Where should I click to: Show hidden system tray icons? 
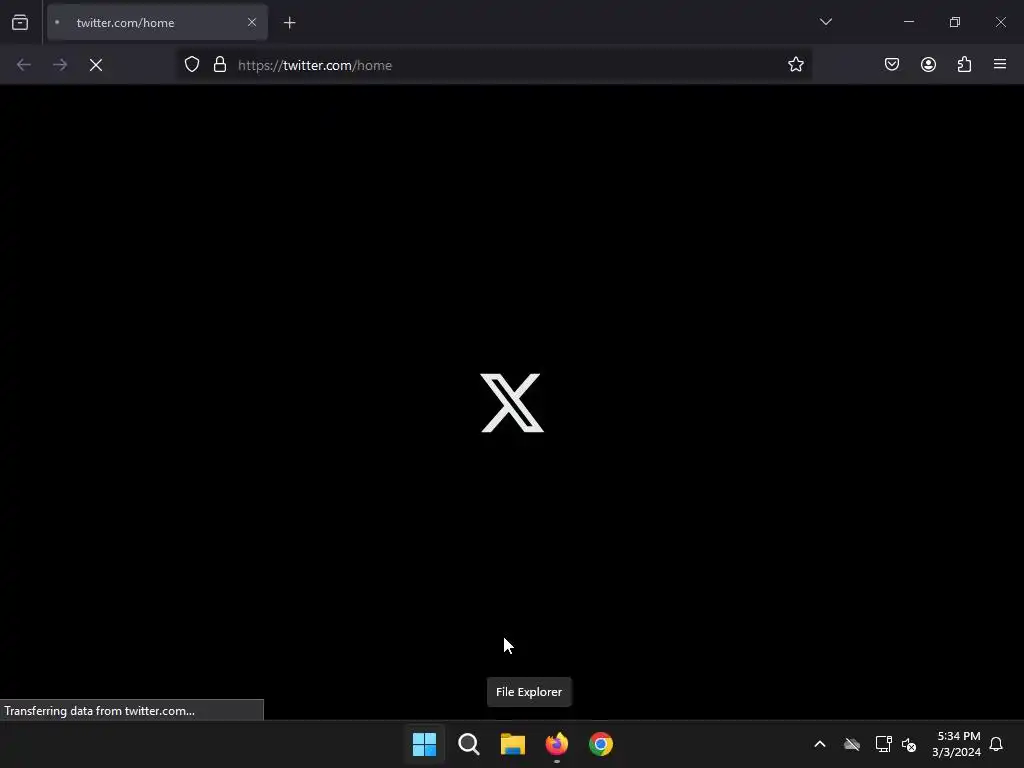[x=820, y=744]
